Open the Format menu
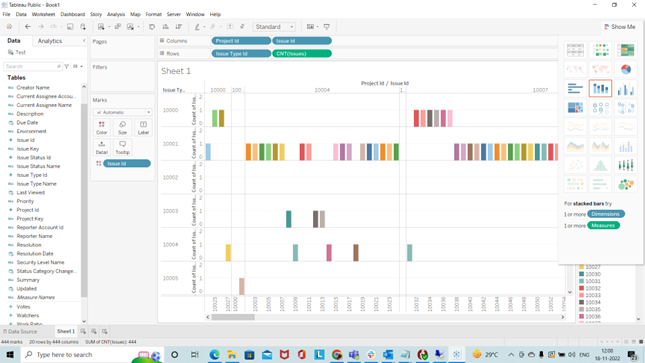 (153, 14)
